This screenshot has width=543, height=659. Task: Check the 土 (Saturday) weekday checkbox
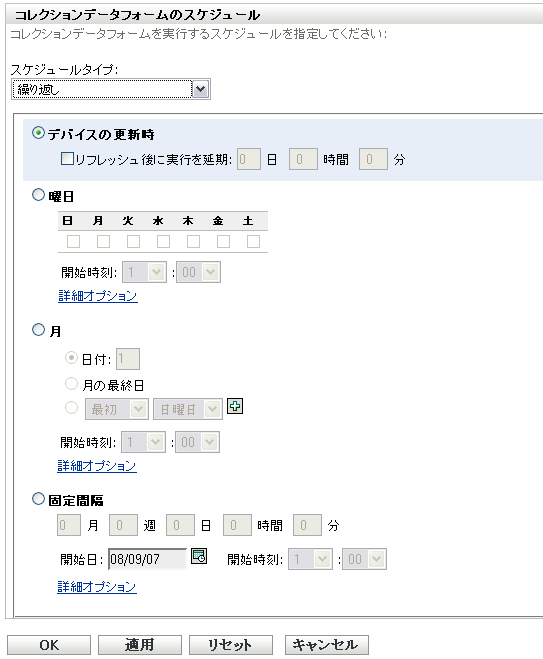(253, 242)
